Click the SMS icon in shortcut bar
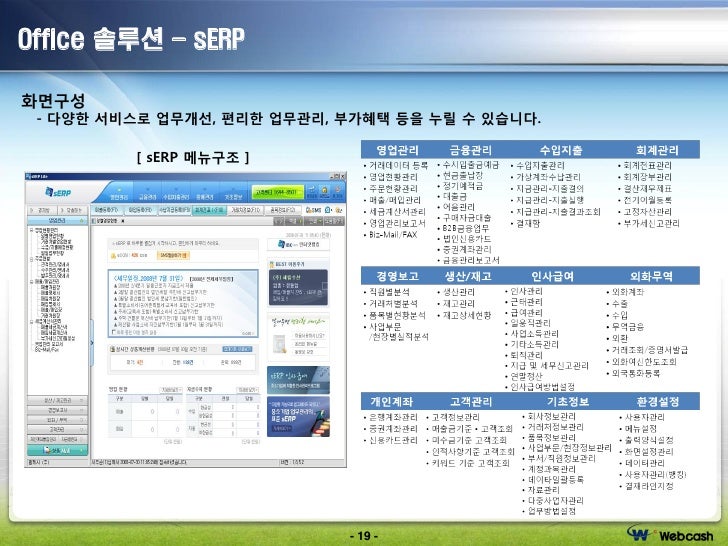Viewport: 728px width, 546px height. 313,210
